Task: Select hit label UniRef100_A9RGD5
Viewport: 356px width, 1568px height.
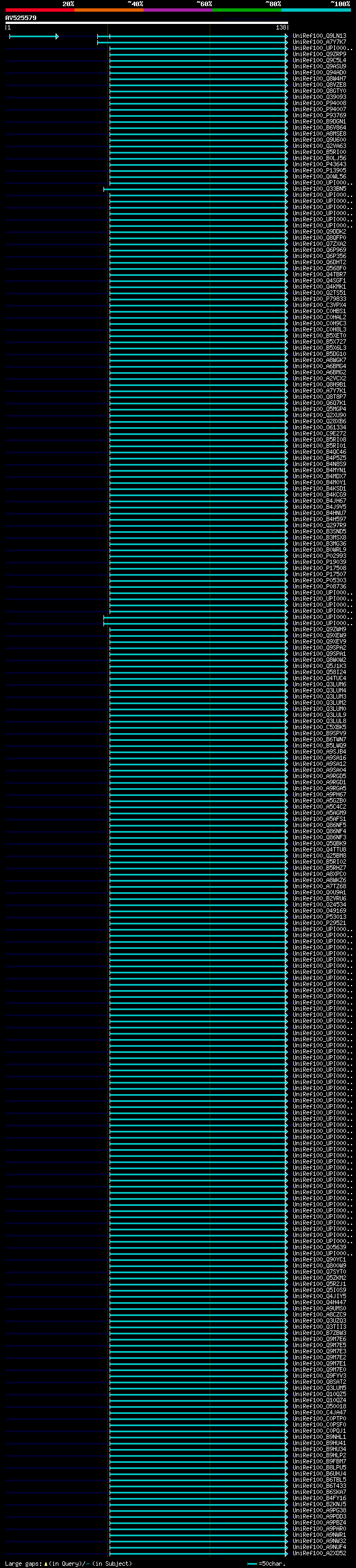Action: (x=319, y=776)
